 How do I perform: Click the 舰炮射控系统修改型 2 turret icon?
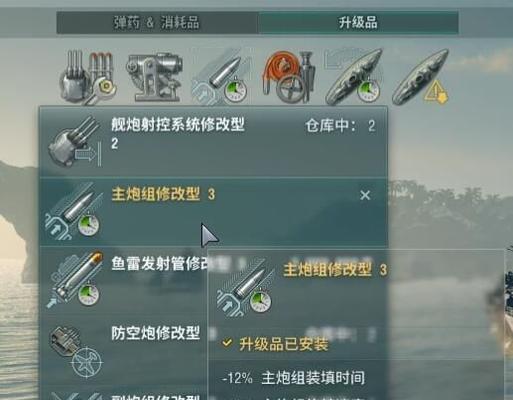pos(74,142)
